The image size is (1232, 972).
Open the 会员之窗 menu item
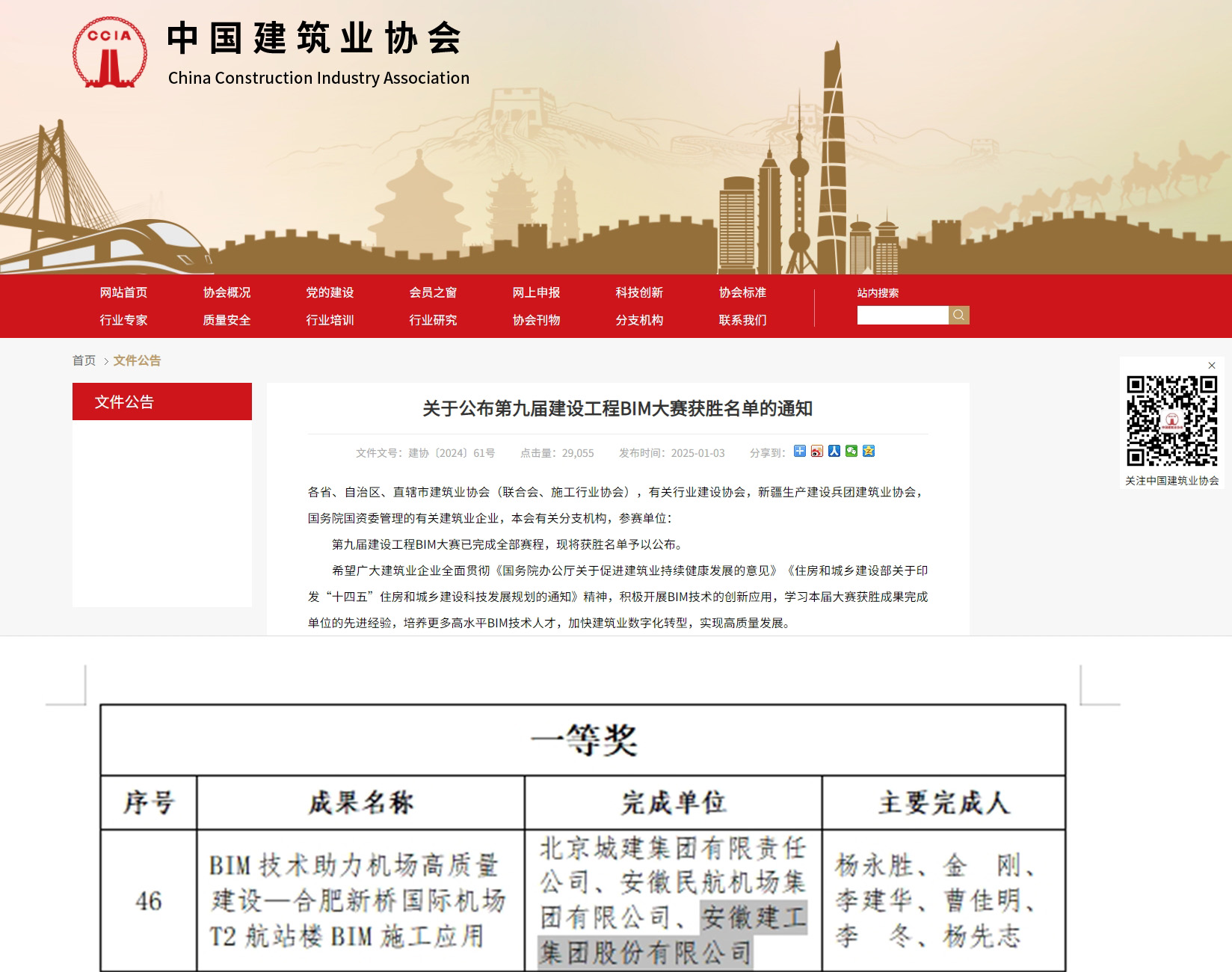coord(434,293)
